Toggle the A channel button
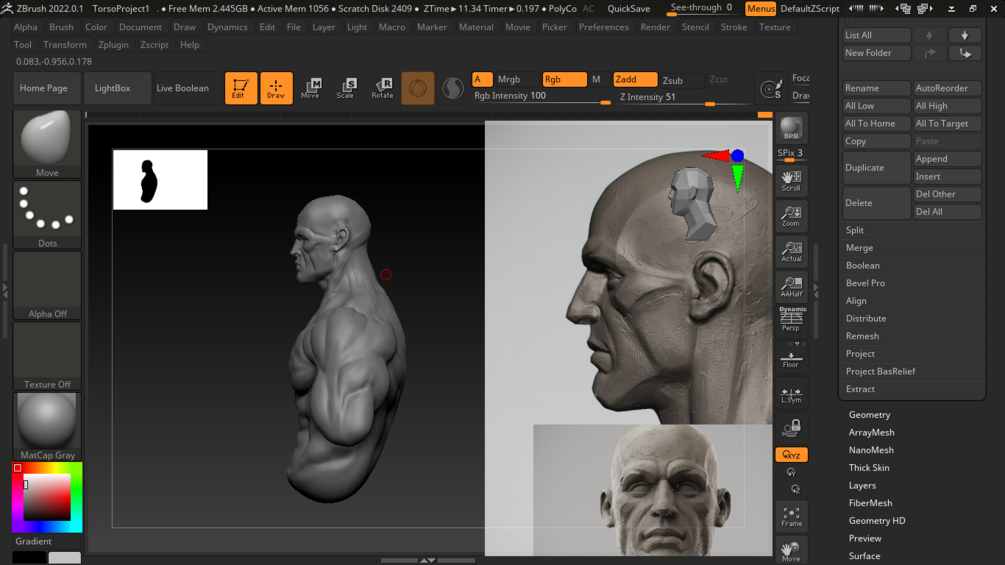The image size is (1005, 565). 482,79
